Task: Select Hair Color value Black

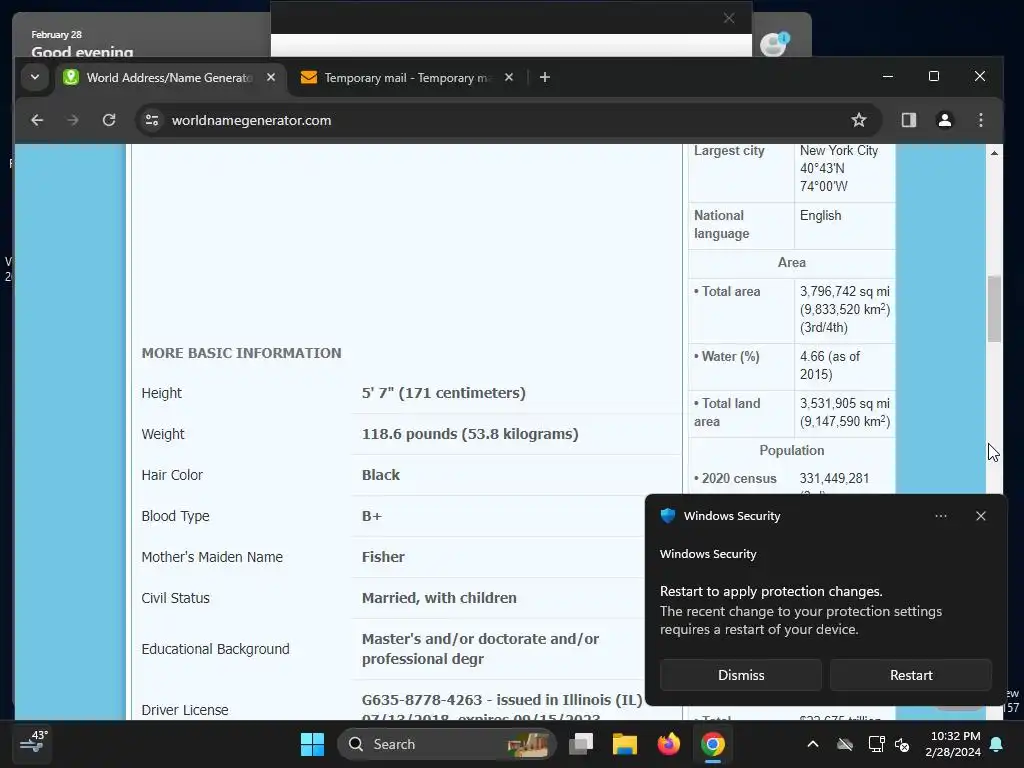Action: (381, 475)
